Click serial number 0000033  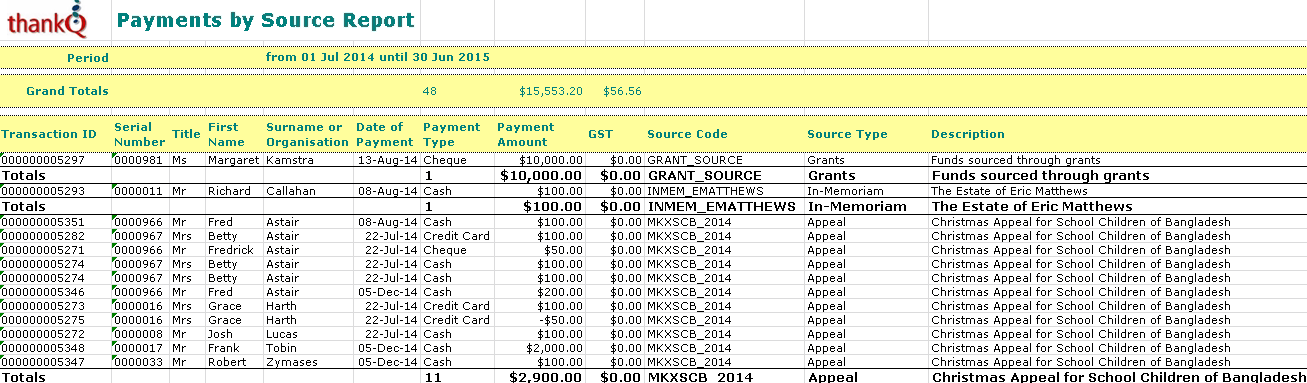[x=138, y=362]
